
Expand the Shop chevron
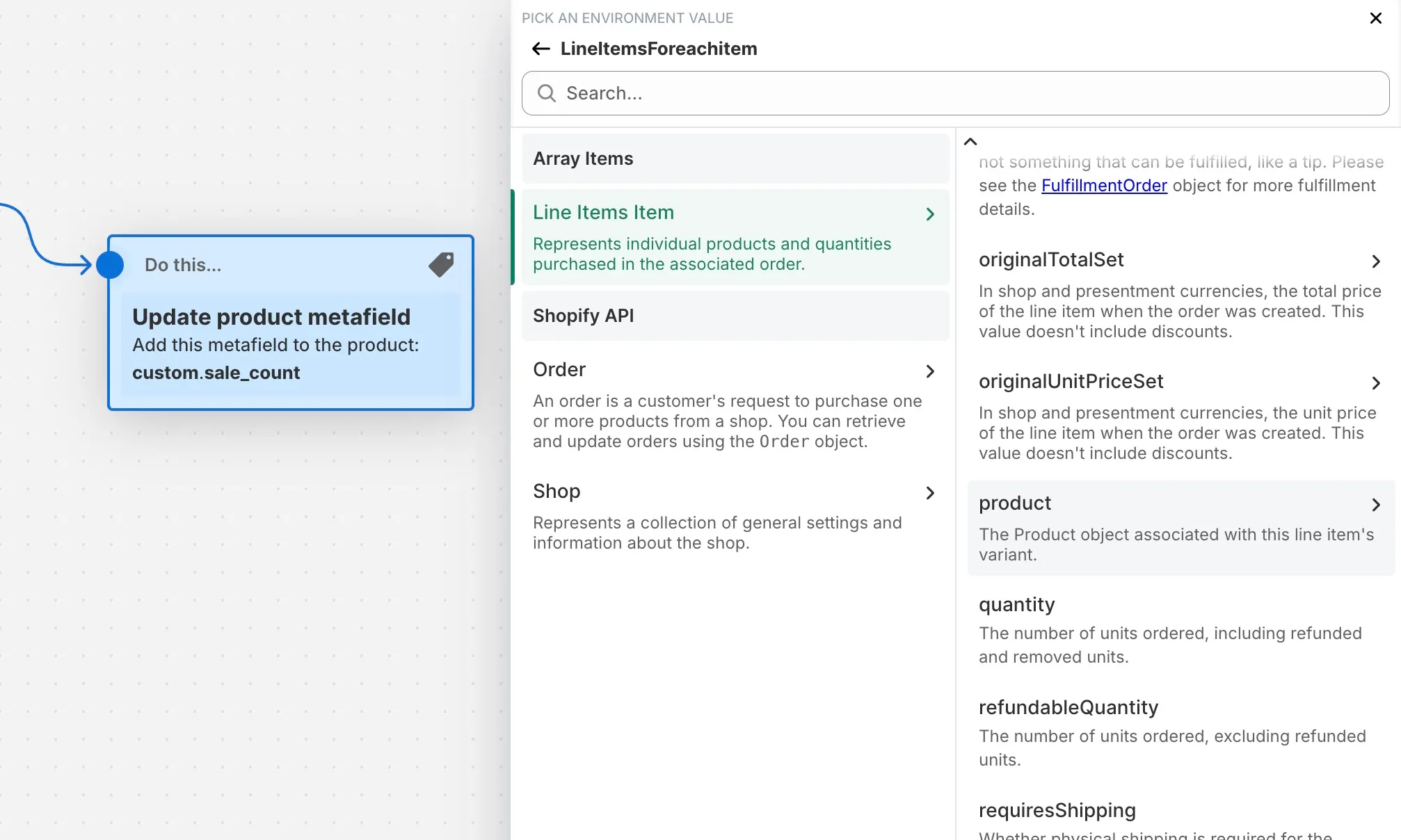point(930,493)
